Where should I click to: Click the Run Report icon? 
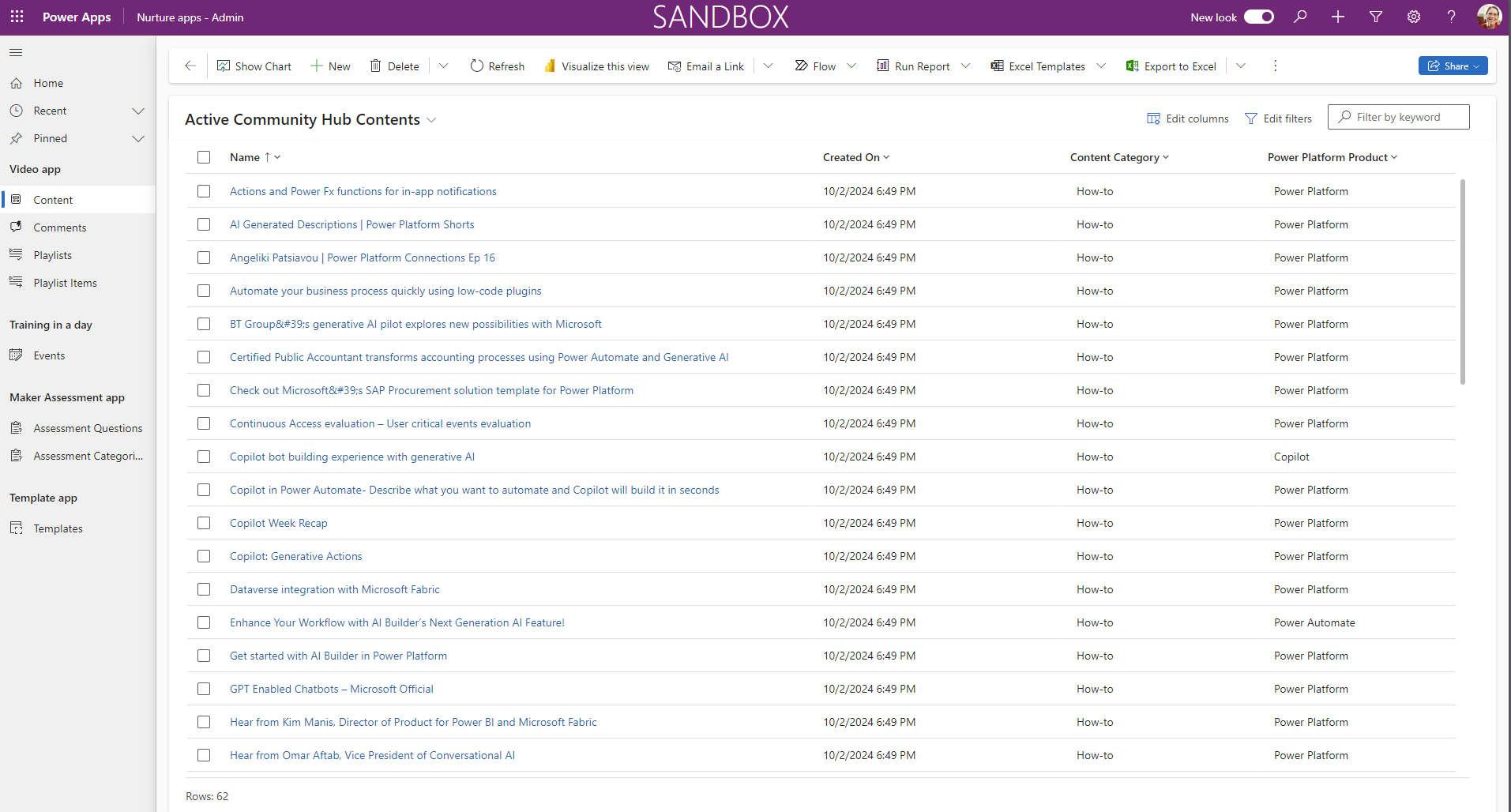pyautogui.click(x=883, y=66)
